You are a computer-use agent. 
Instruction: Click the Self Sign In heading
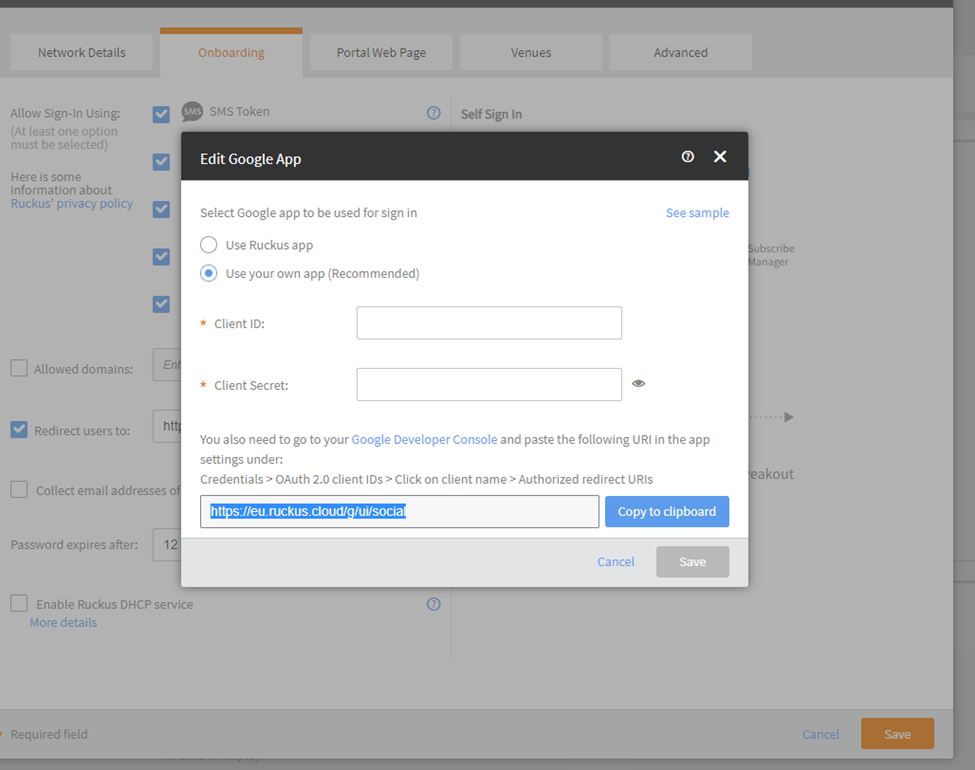[491, 114]
